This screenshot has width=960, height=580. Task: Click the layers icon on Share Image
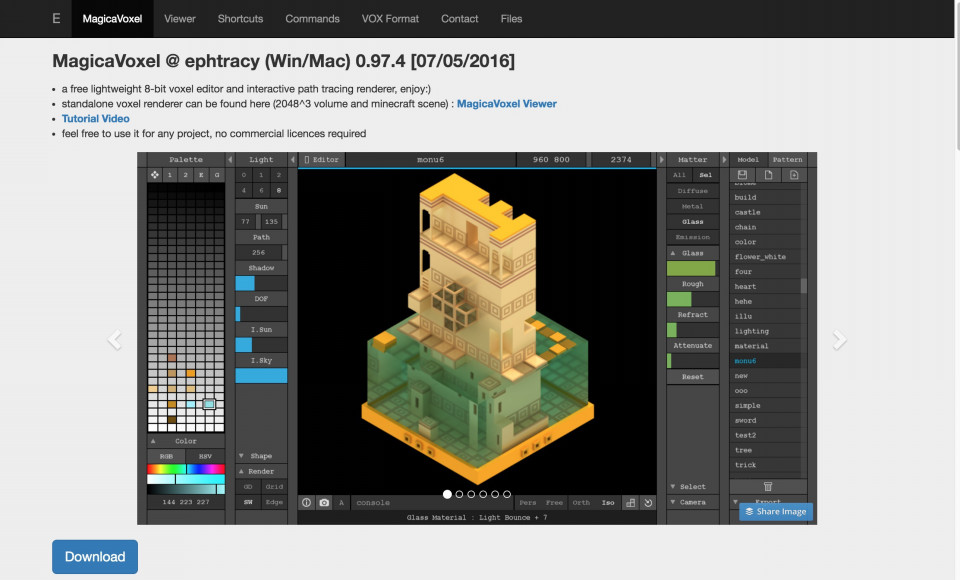click(x=749, y=511)
